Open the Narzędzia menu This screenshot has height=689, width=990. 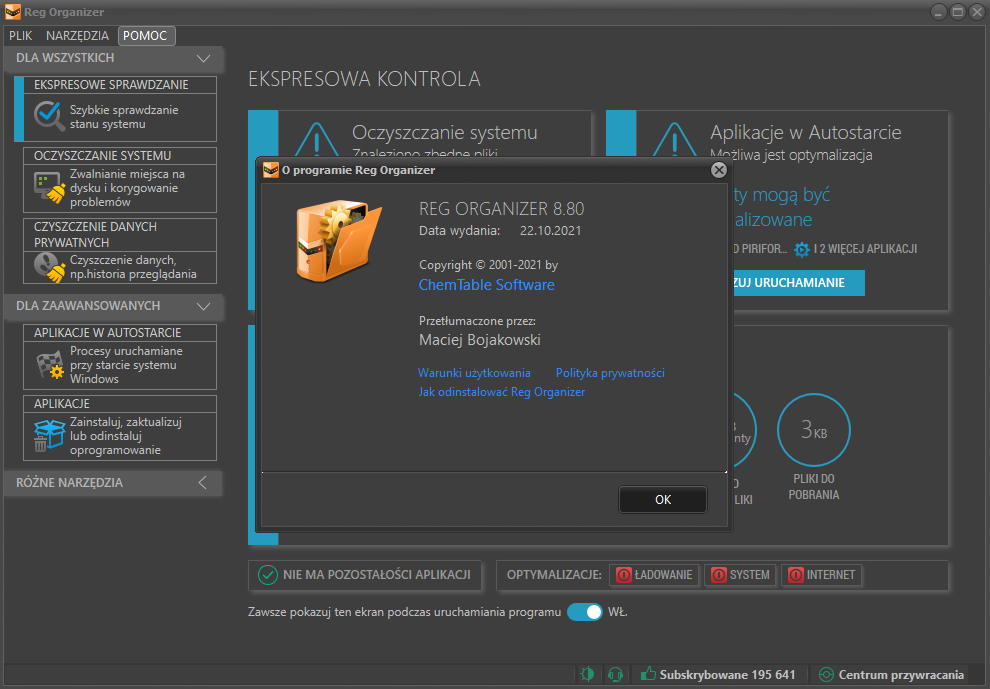click(x=77, y=36)
